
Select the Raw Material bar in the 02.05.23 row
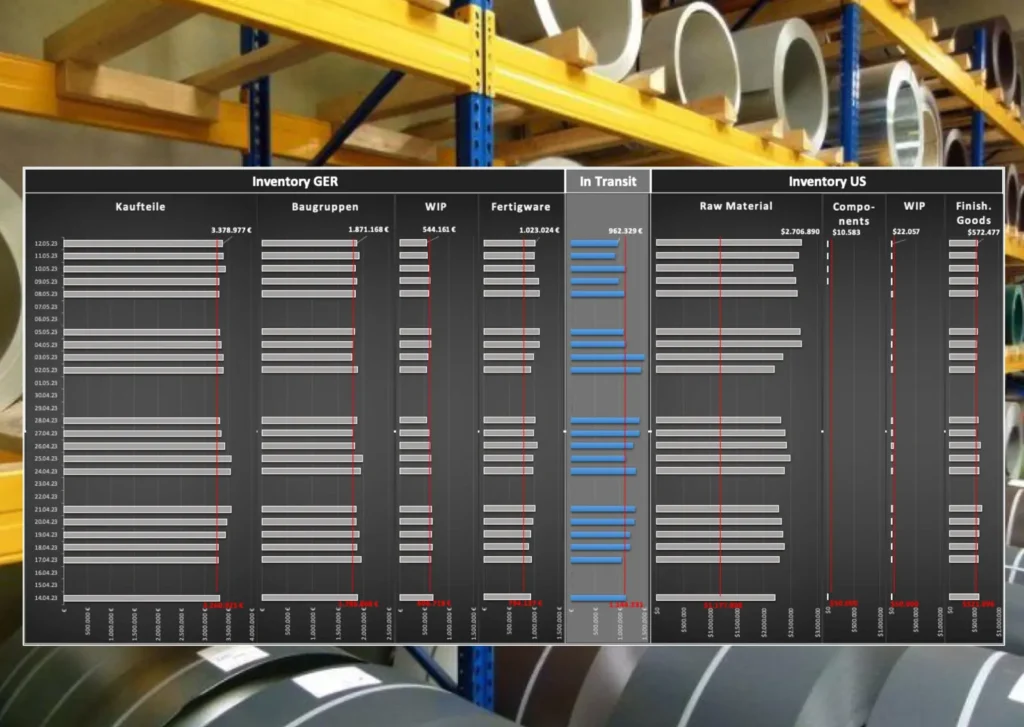pyautogui.click(x=715, y=370)
